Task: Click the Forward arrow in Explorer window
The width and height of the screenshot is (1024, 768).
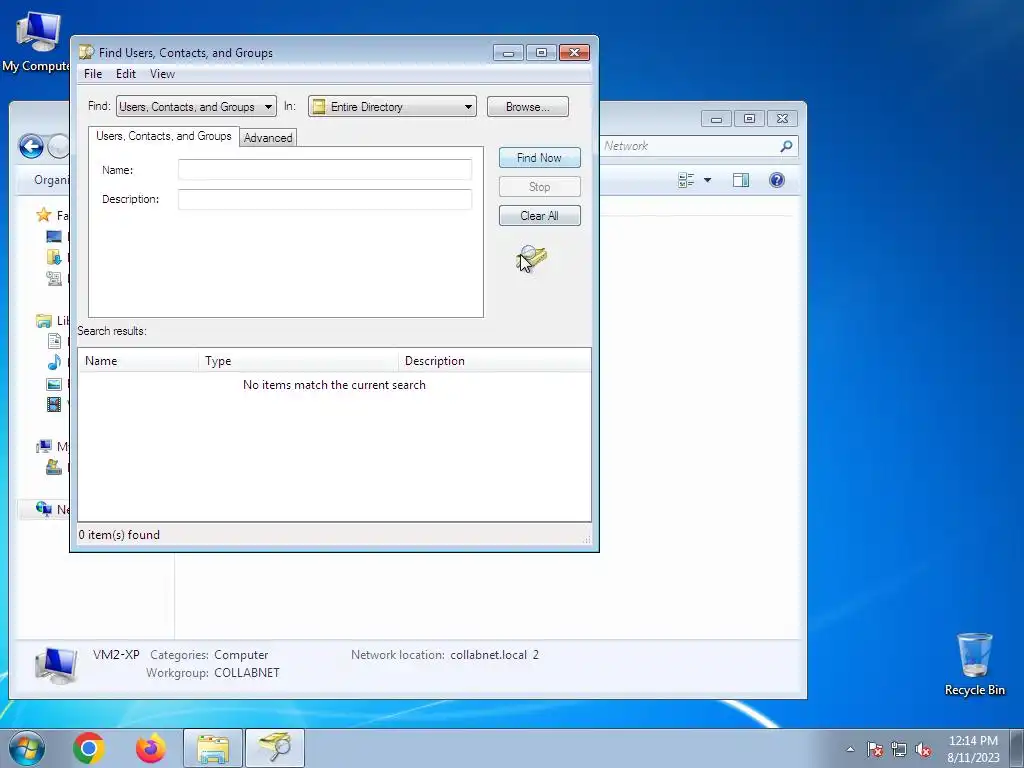Action: click(58, 146)
